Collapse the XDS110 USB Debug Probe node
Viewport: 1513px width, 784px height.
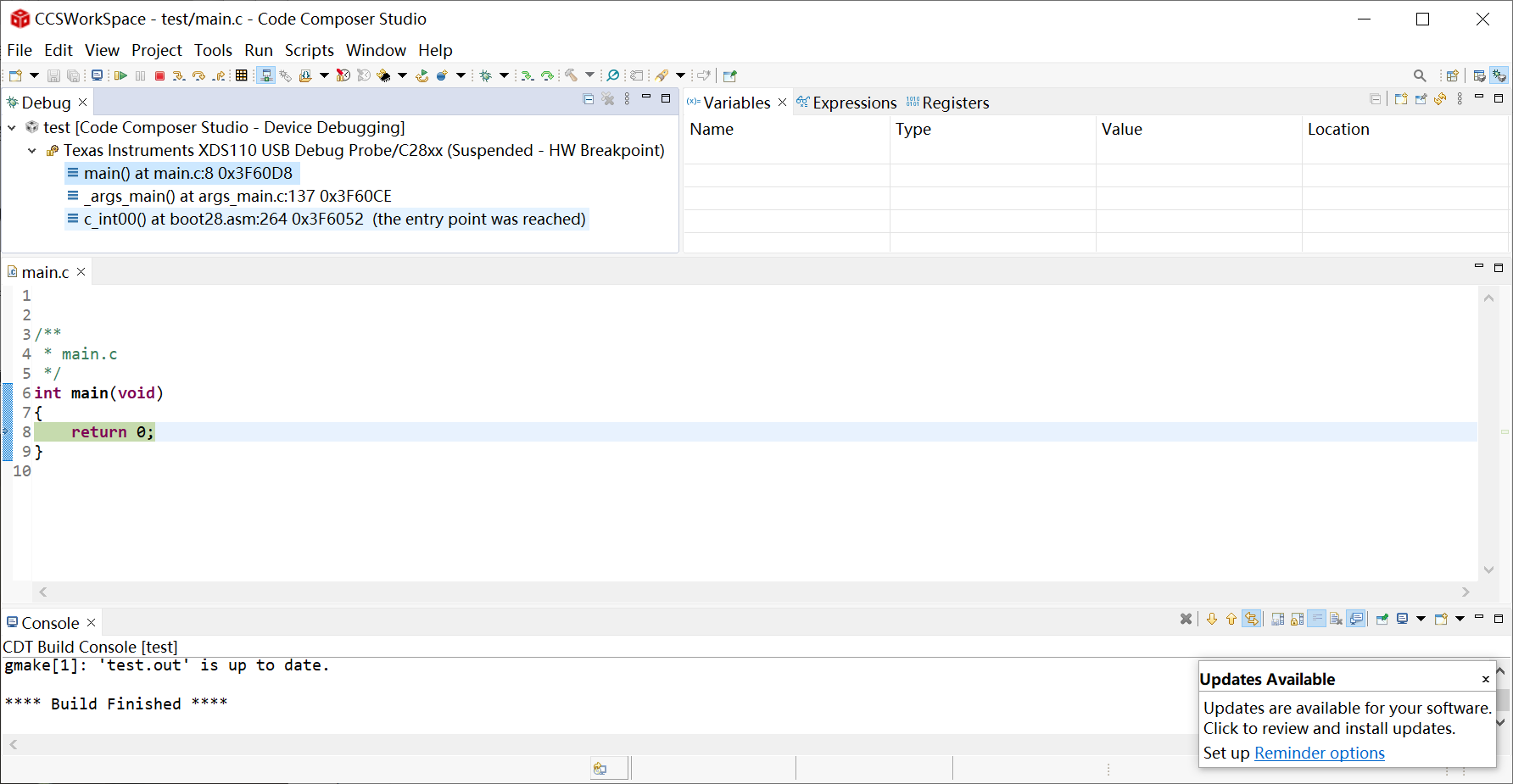pos(32,150)
